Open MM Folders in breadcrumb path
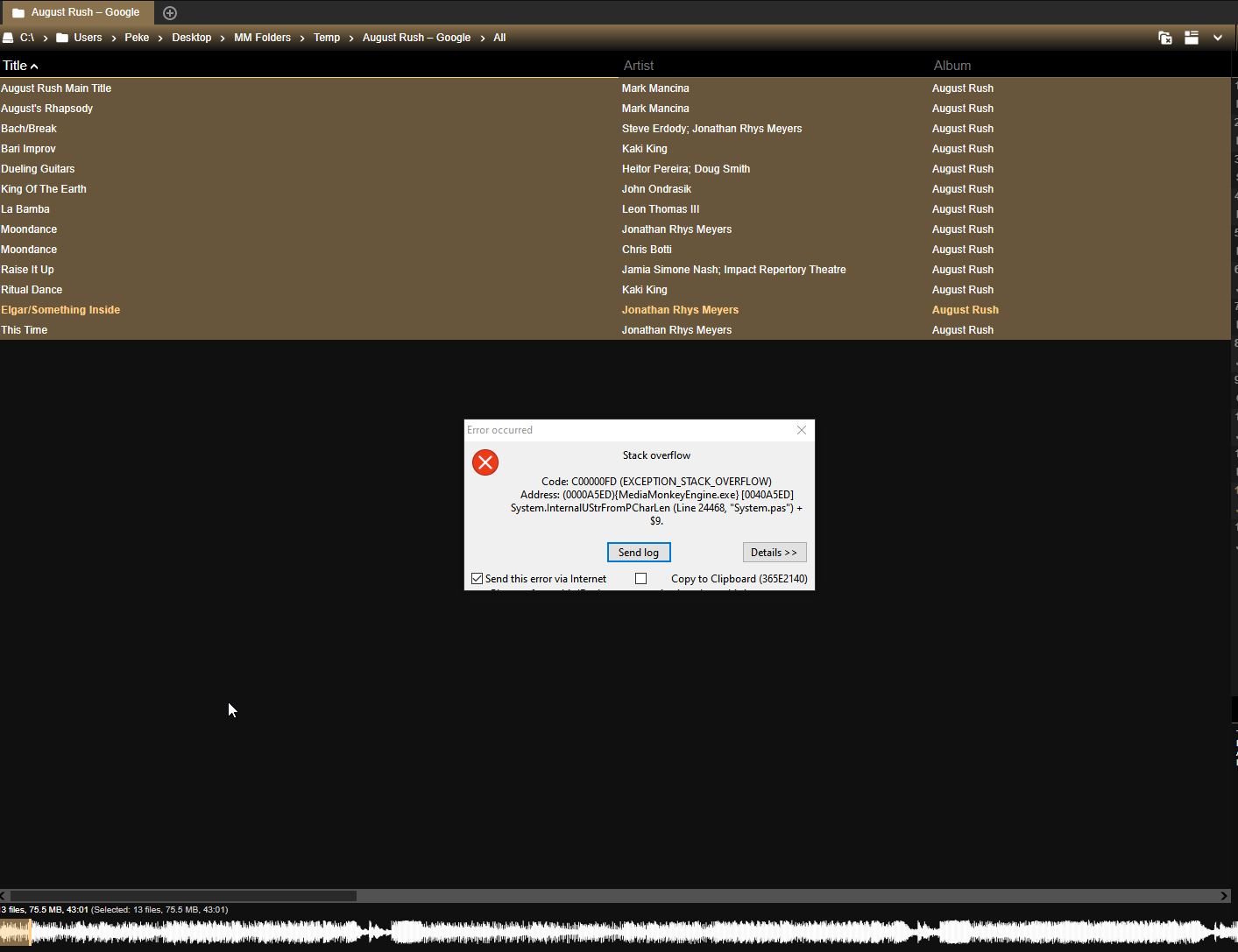Screen dimensions: 1238x952 [x=262, y=38]
